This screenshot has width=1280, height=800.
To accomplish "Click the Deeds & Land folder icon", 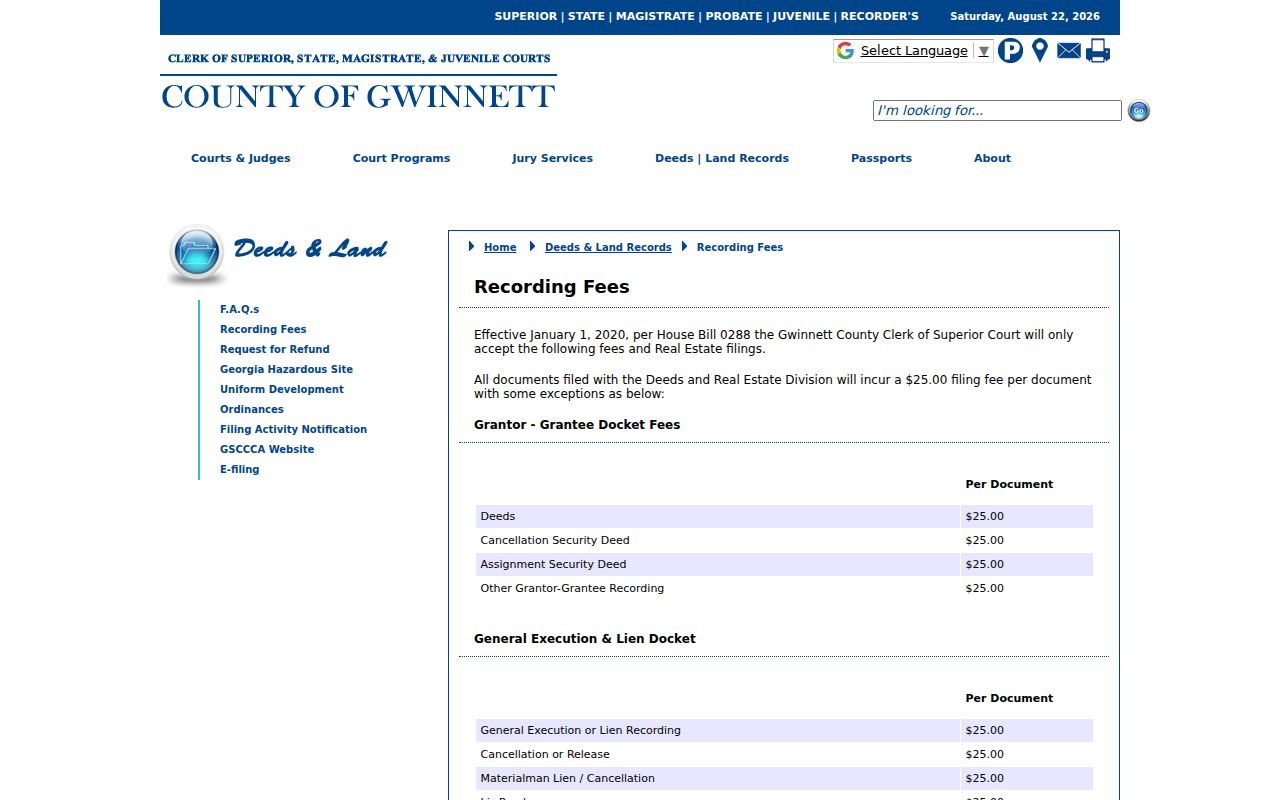I will (x=197, y=254).
